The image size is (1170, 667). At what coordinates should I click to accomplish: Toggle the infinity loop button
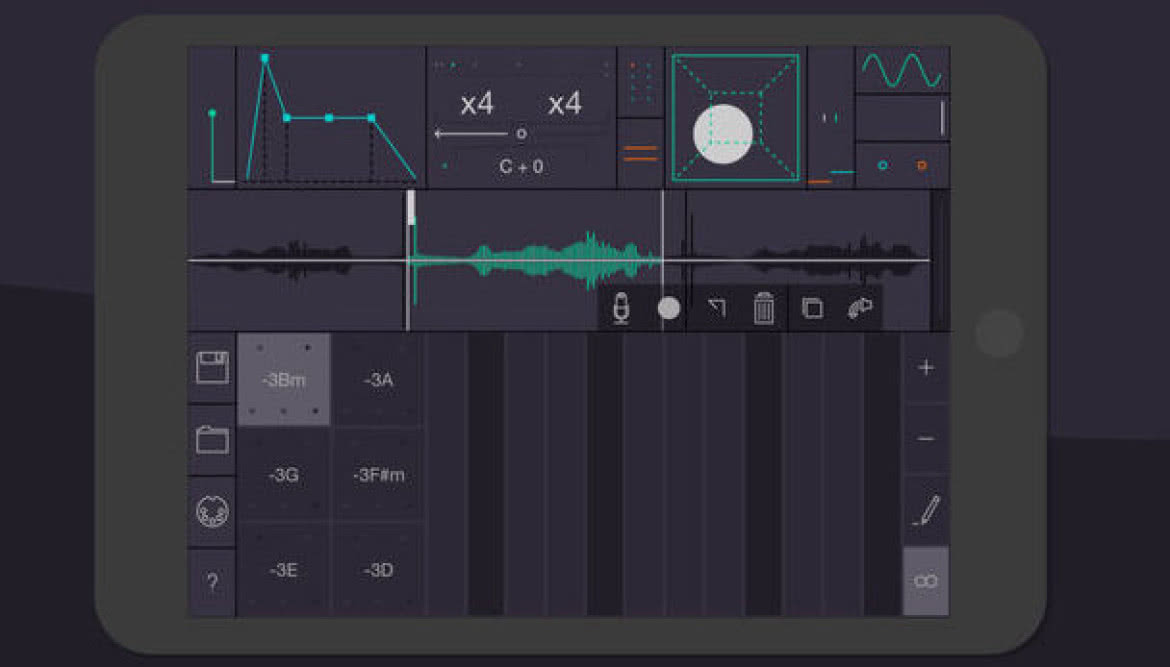tap(926, 581)
